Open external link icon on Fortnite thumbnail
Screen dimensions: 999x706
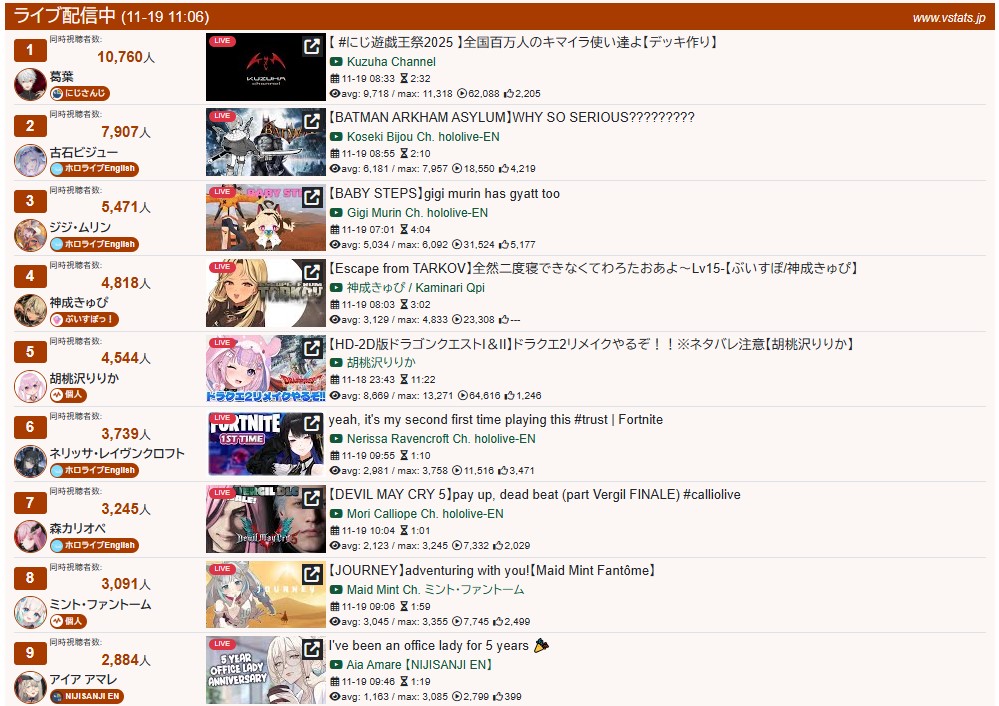[x=312, y=424]
